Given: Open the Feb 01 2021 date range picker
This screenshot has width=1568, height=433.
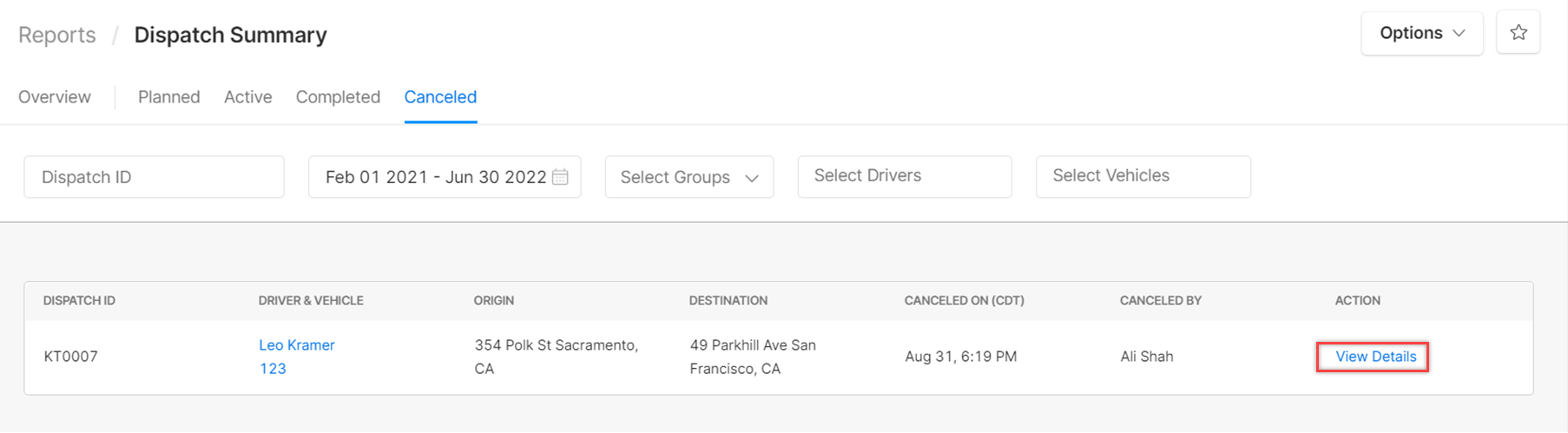Looking at the screenshot, I should click(x=445, y=177).
